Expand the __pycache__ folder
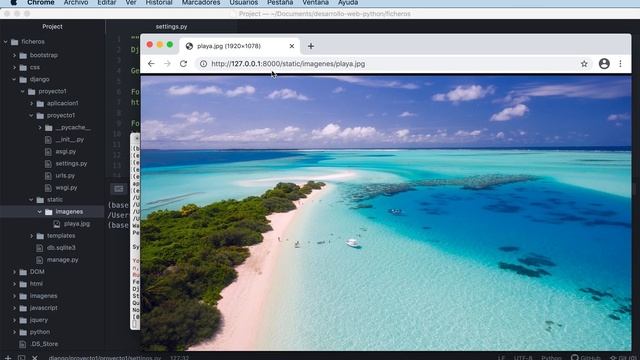The width and height of the screenshot is (640, 360). [40, 127]
